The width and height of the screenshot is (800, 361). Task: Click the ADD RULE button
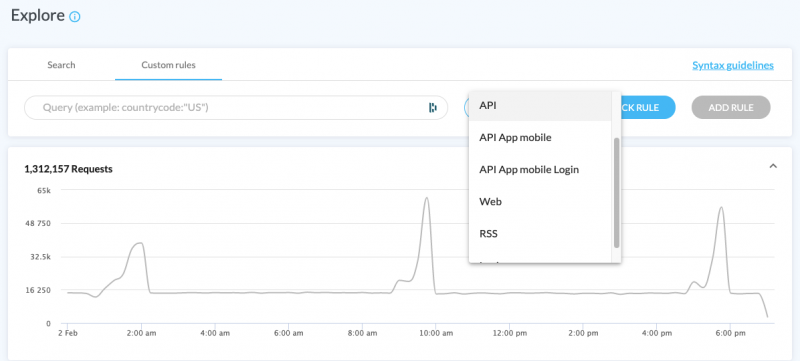tap(731, 108)
